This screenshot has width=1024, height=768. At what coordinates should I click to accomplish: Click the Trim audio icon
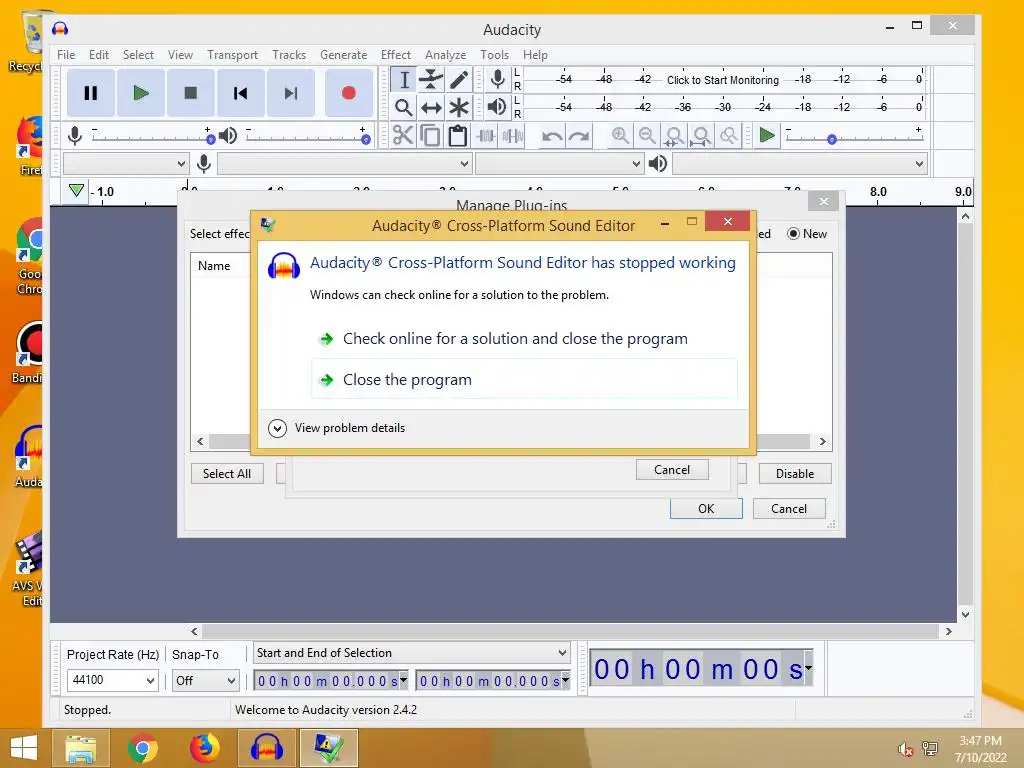click(x=486, y=136)
